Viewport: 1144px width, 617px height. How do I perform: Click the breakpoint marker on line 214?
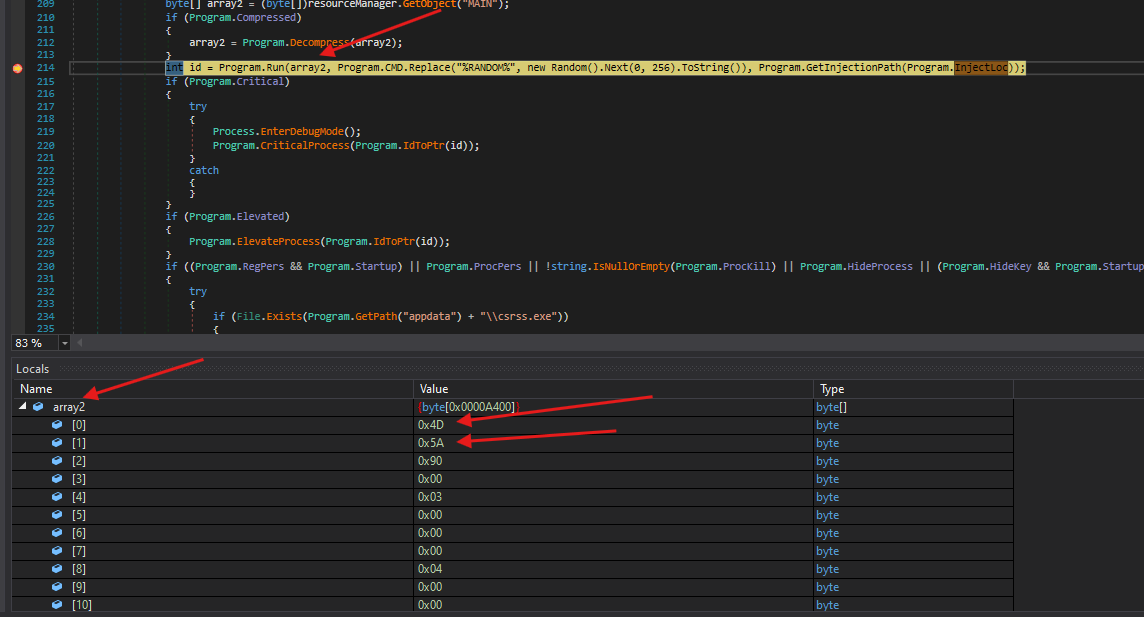pos(18,68)
